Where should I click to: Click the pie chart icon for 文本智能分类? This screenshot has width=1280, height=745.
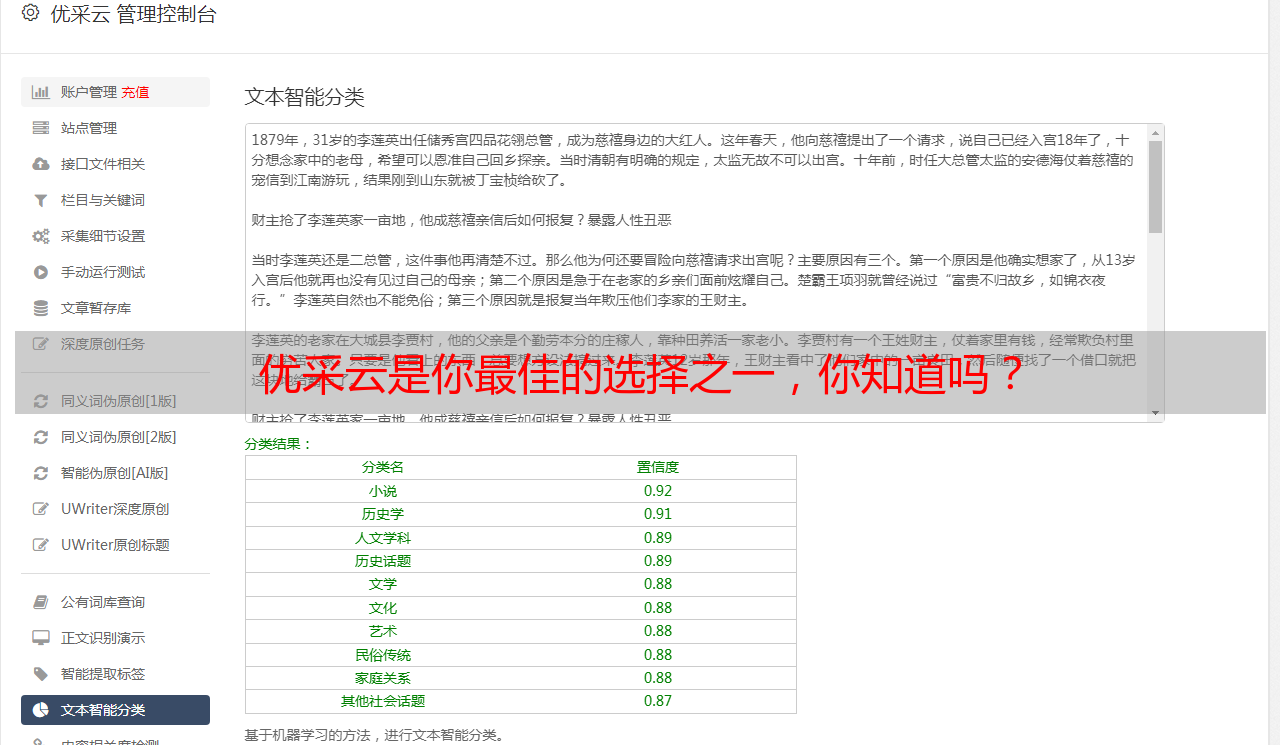pyautogui.click(x=41, y=710)
